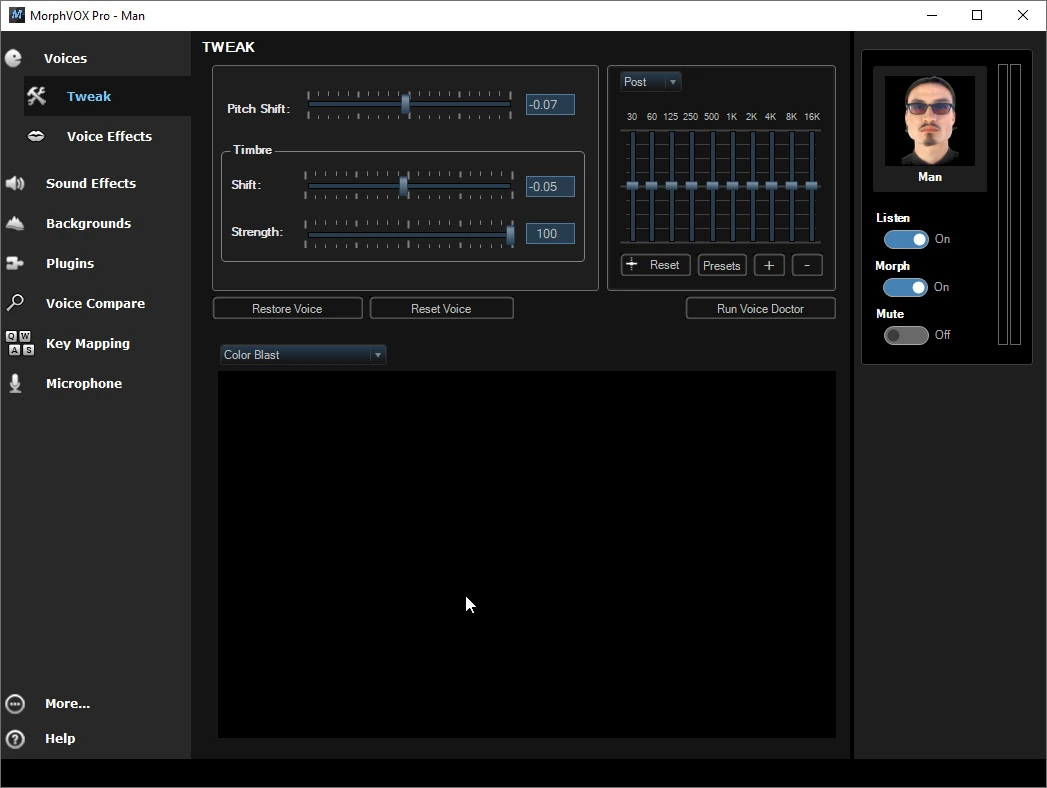Expand the Color Blast visualization dropdown
Screen dimensions: 1047x788
[303, 355]
